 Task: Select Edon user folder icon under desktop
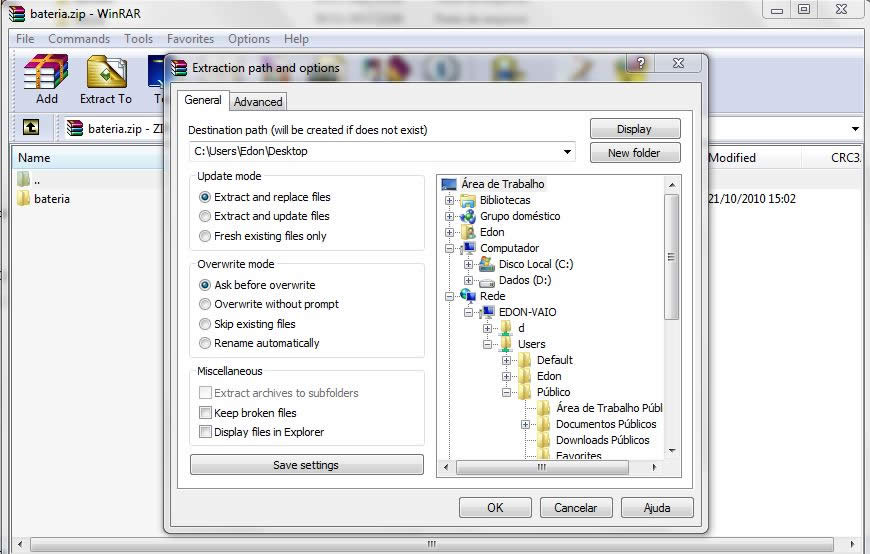(468, 232)
